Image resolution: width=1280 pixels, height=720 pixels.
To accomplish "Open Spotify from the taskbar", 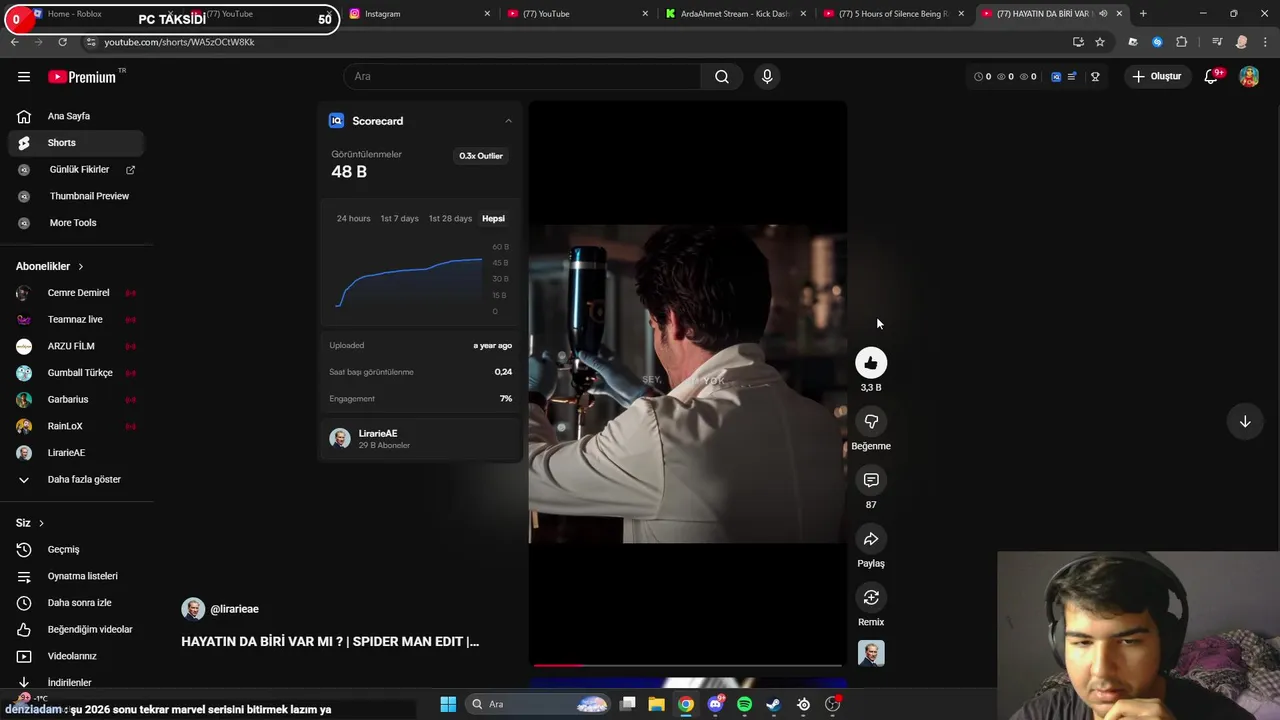I will click(744, 704).
